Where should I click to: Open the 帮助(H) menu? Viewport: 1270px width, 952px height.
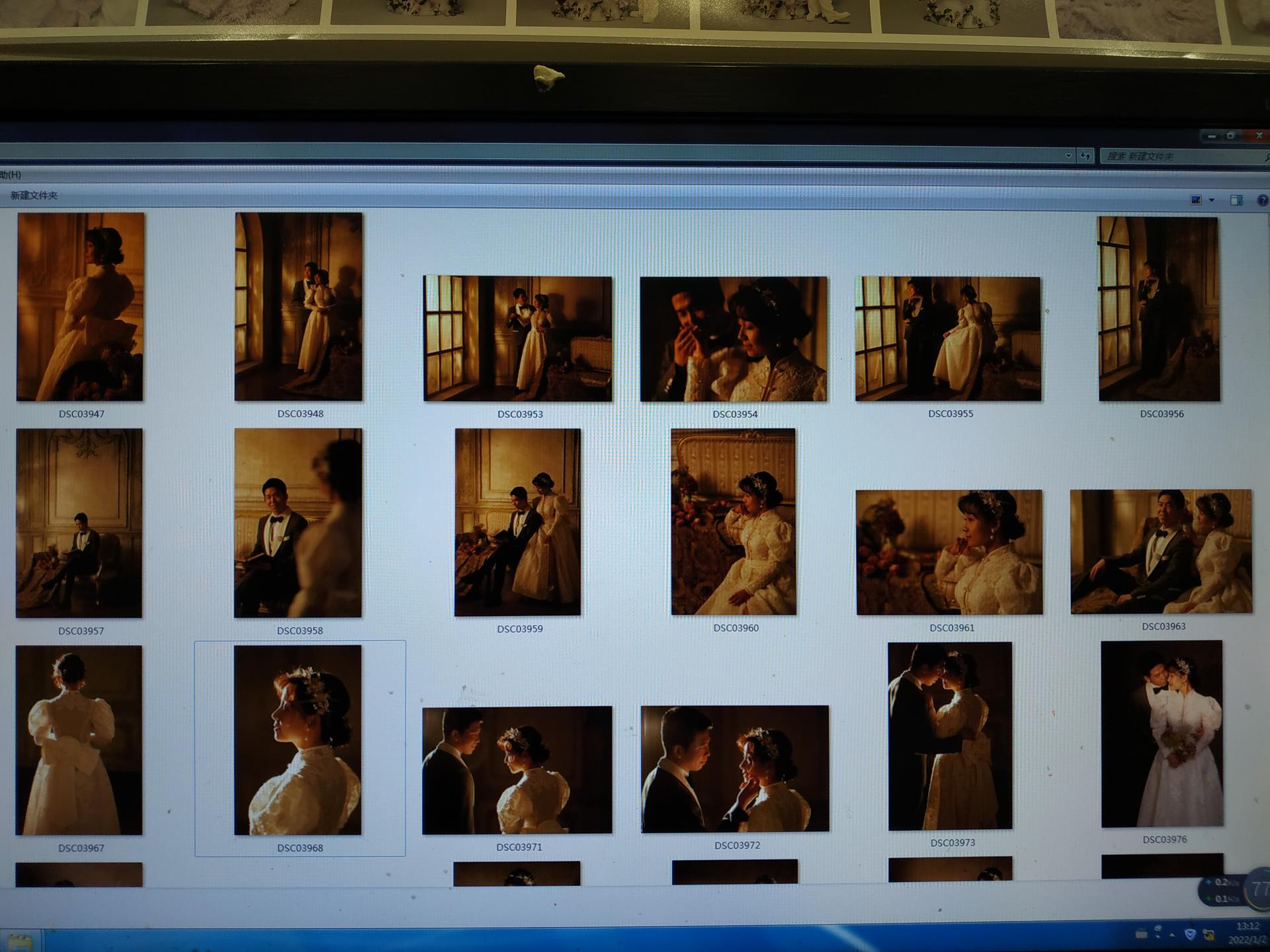pos(11,175)
